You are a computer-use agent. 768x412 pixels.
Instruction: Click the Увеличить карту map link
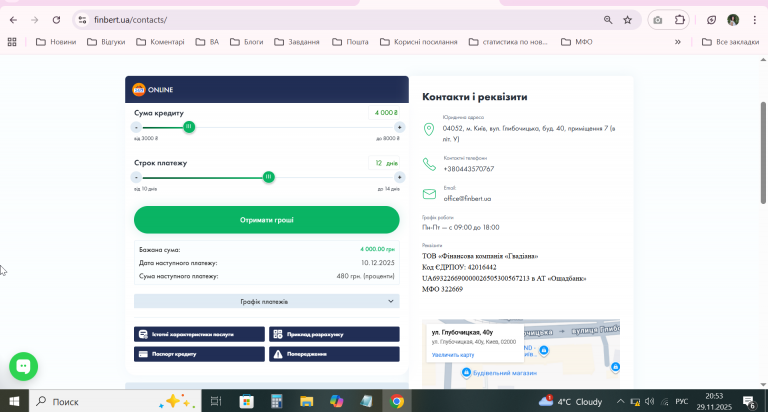point(453,355)
